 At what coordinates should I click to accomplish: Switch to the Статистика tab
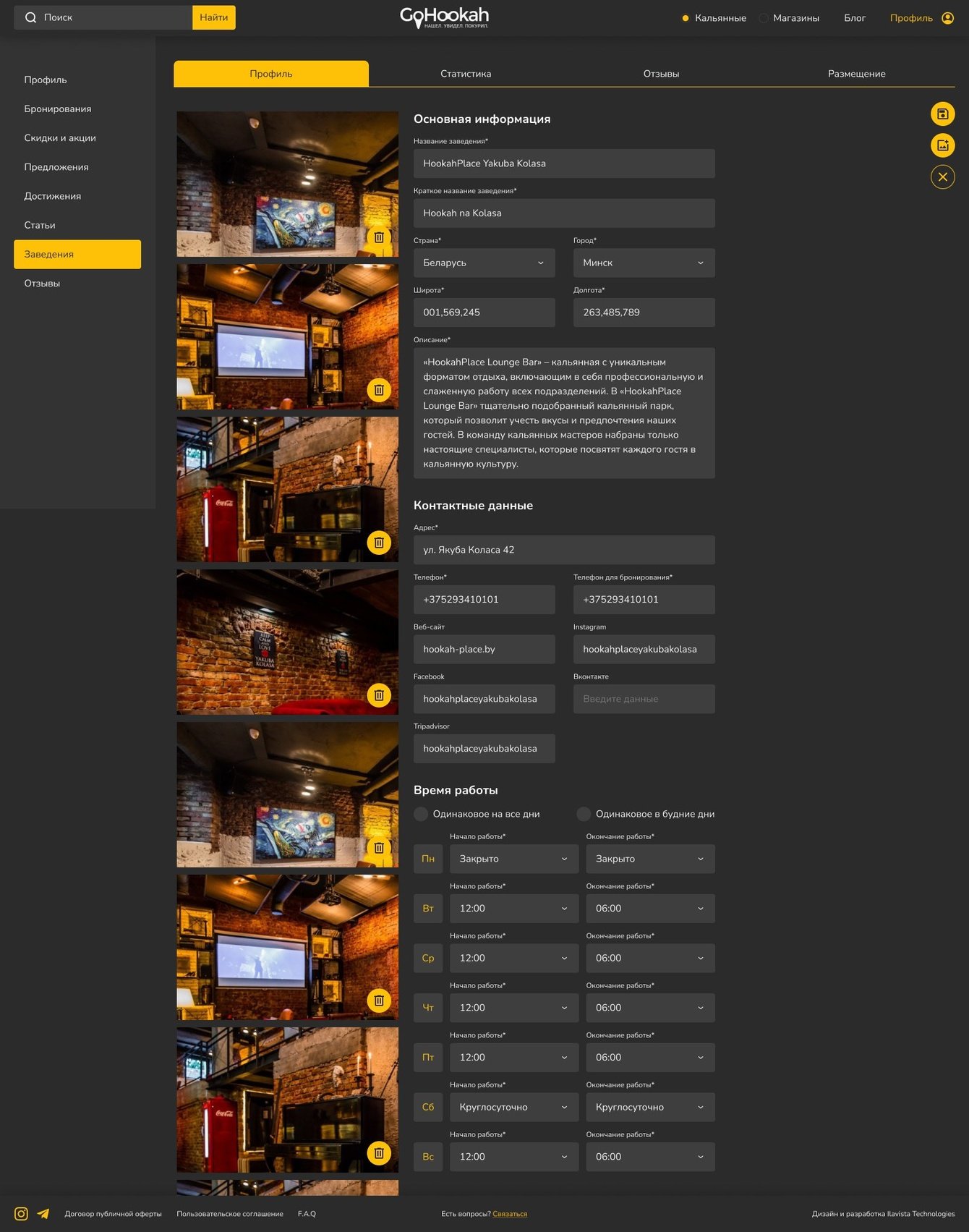(466, 74)
